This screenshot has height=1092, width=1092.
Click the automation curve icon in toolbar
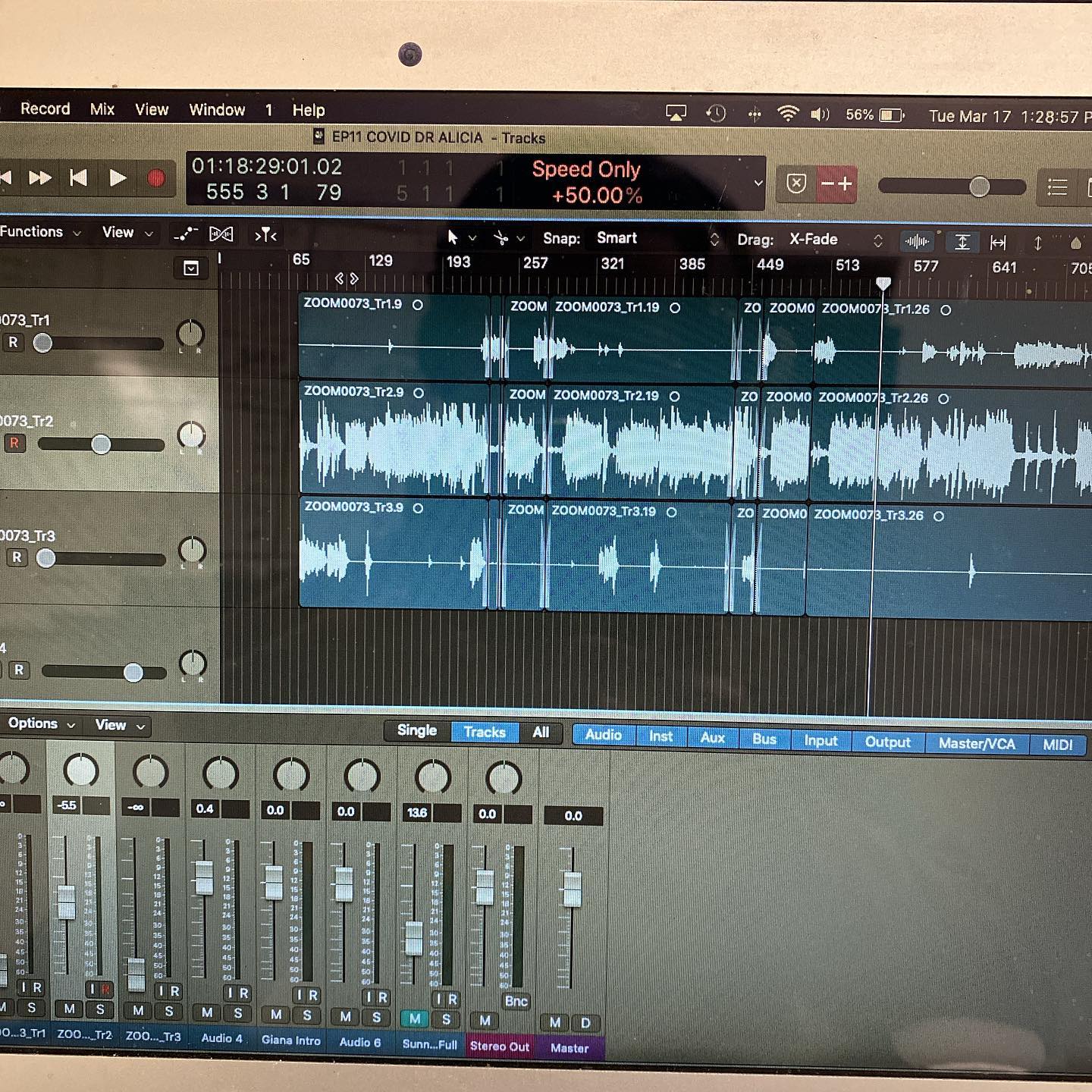tap(185, 234)
